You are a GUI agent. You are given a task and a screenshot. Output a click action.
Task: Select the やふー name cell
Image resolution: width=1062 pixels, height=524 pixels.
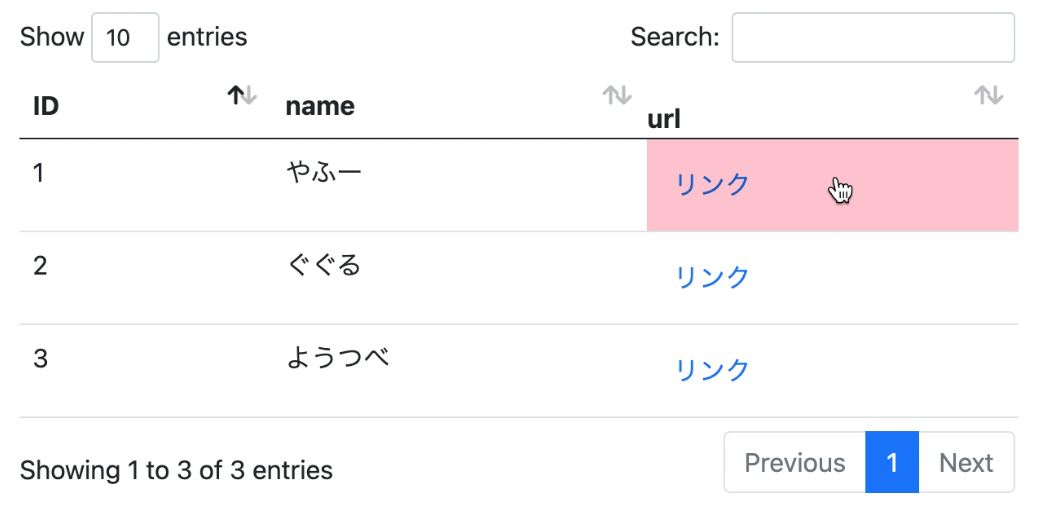tap(324, 173)
